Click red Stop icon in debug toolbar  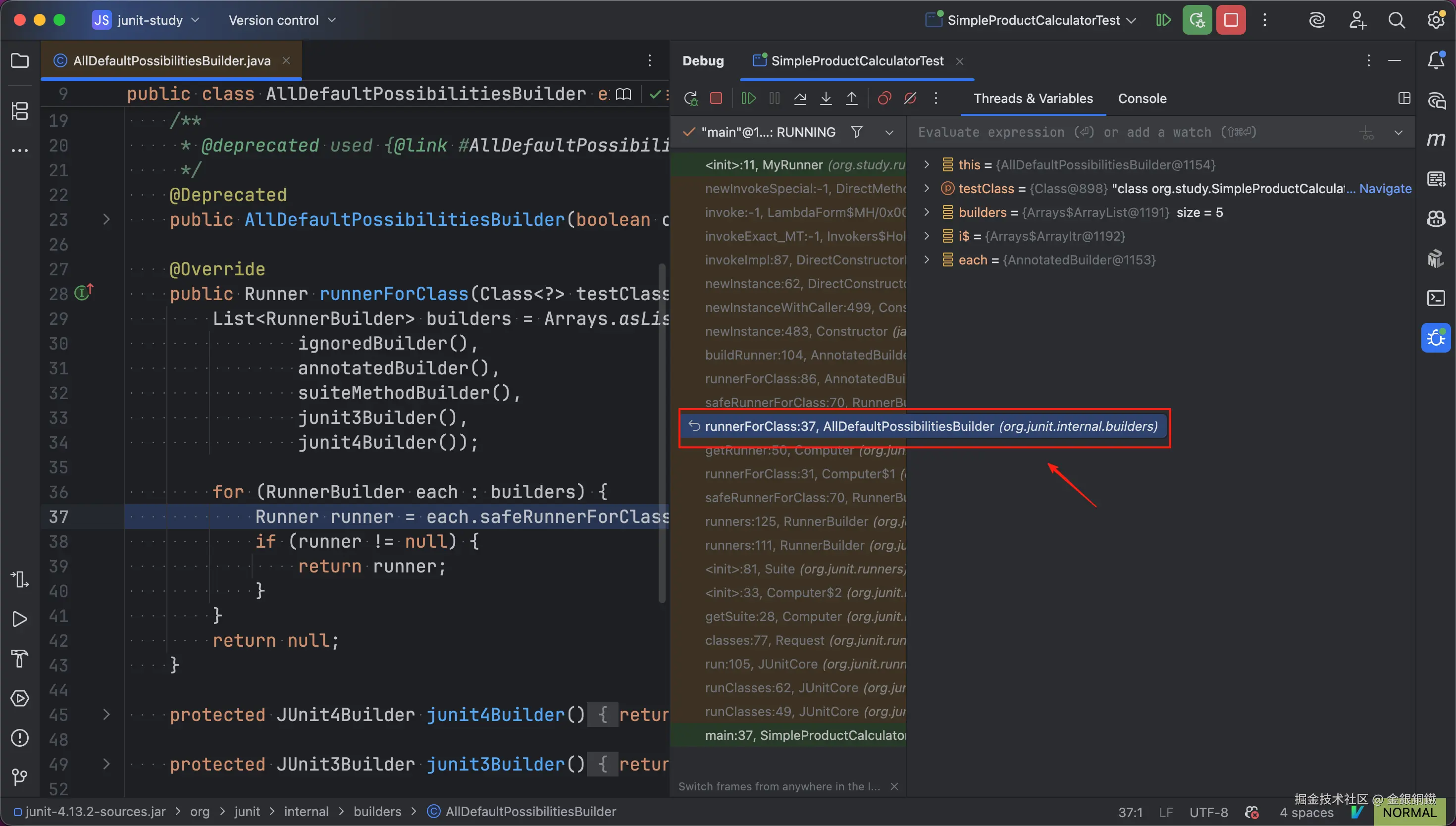click(x=716, y=99)
